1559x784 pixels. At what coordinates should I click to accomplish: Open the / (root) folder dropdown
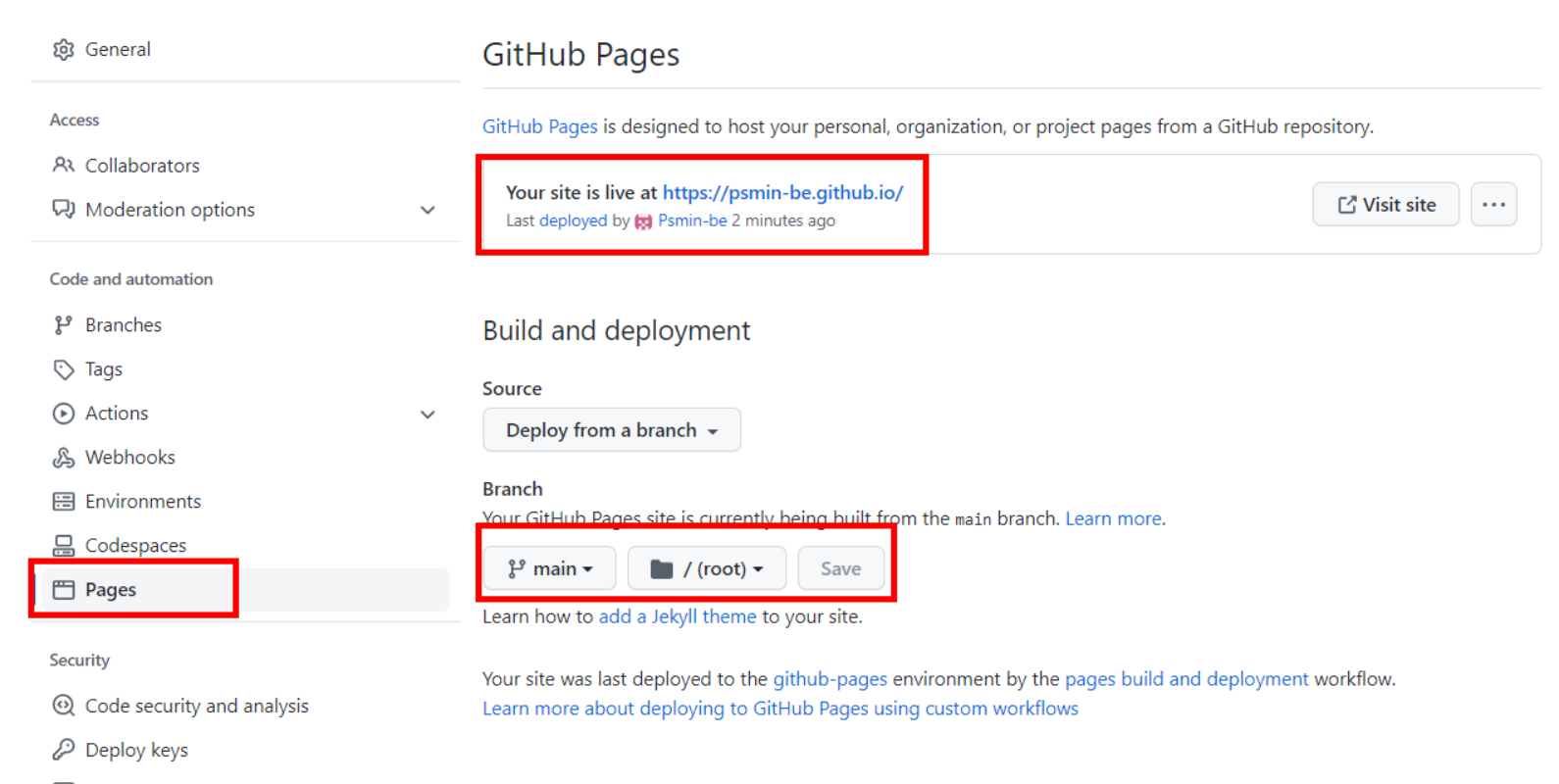click(x=707, y=568)
